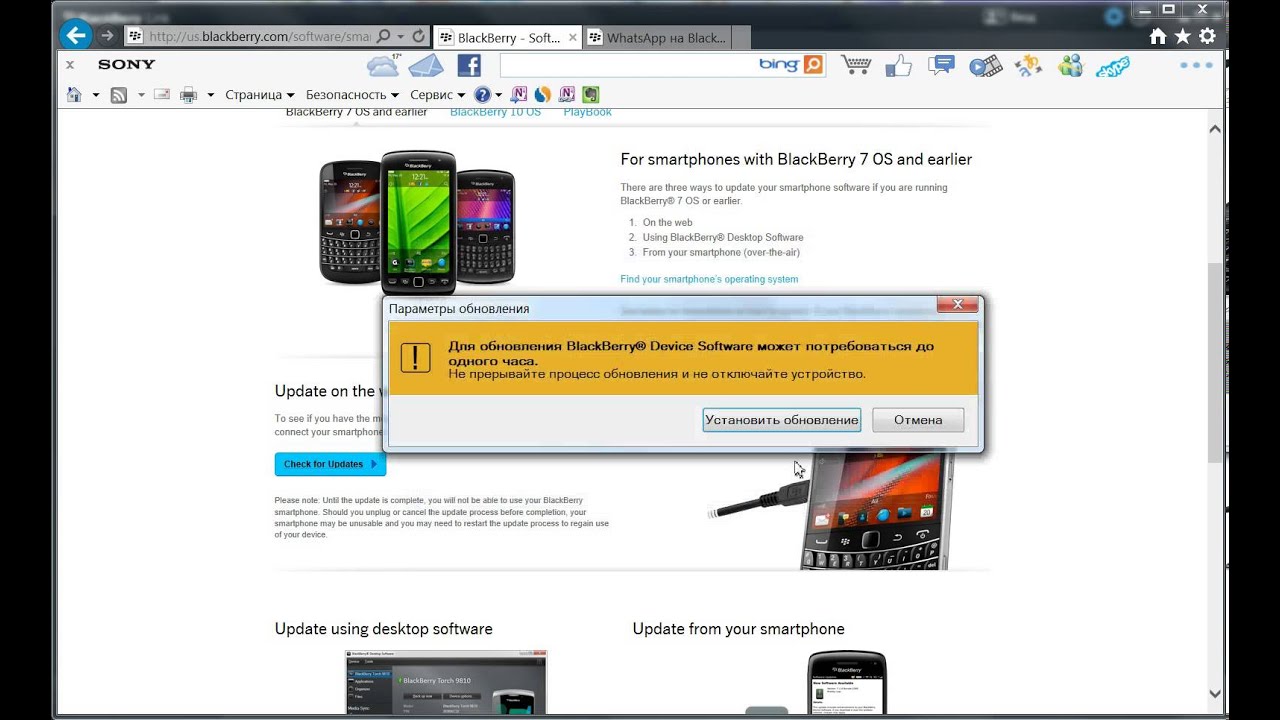Click the browser forward arrow
Viewport: 1280px width, 720px height.
point(108,36)
